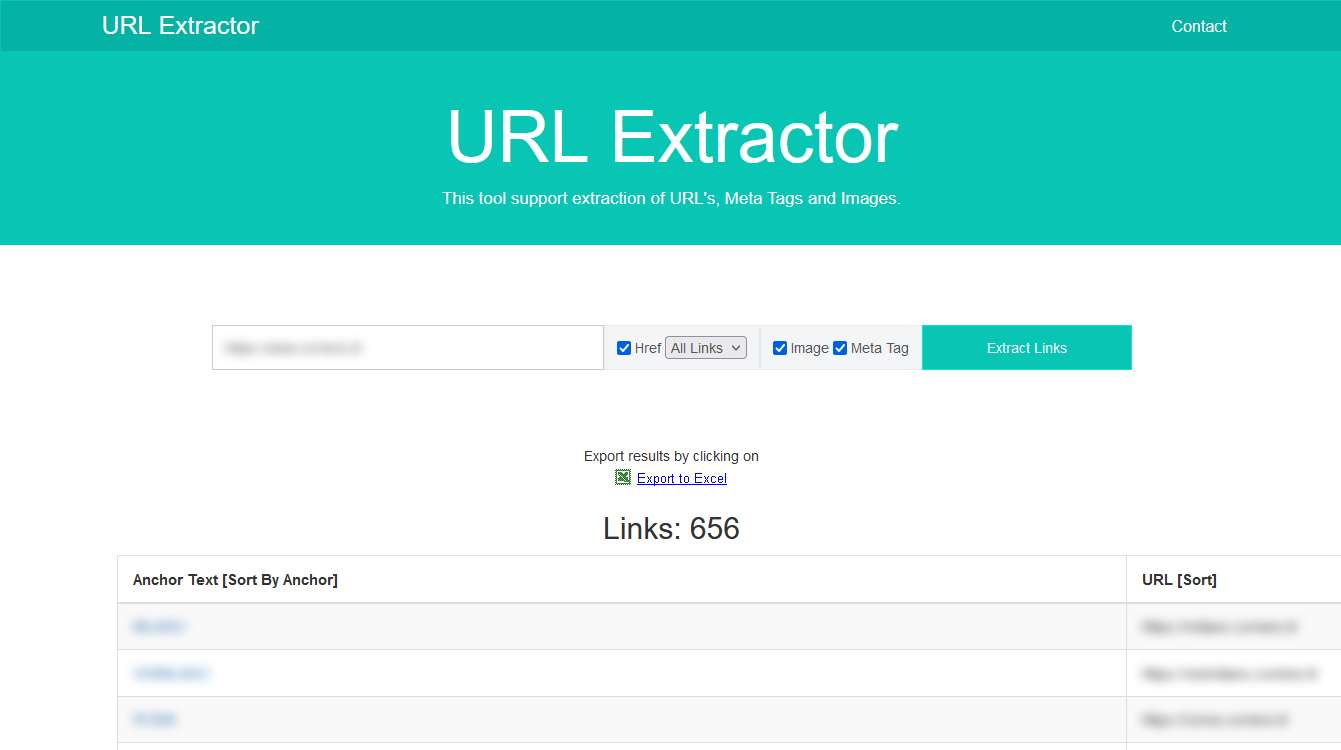Focus the URL input field
1341x750 pixels.
click(408, 348)
